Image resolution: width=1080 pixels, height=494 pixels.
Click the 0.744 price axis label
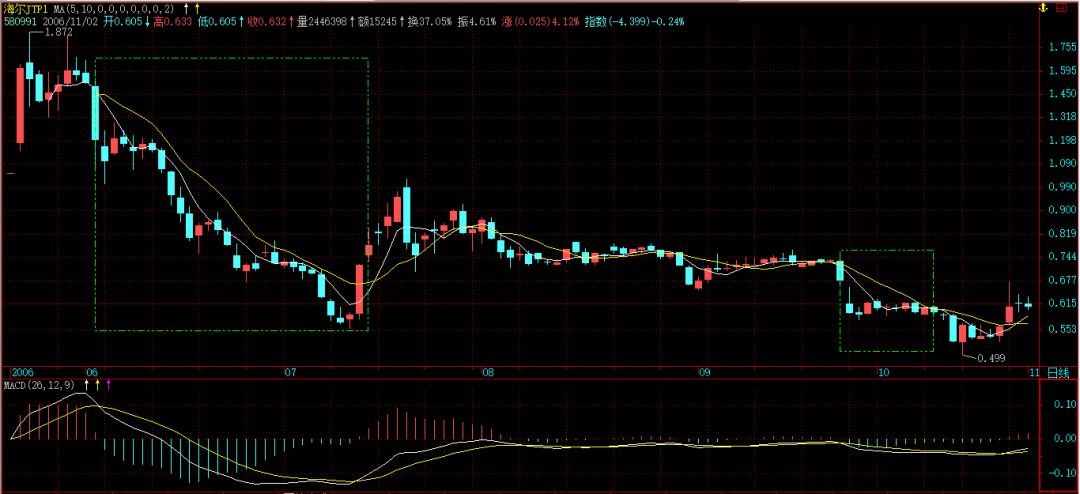point(1065,256)
